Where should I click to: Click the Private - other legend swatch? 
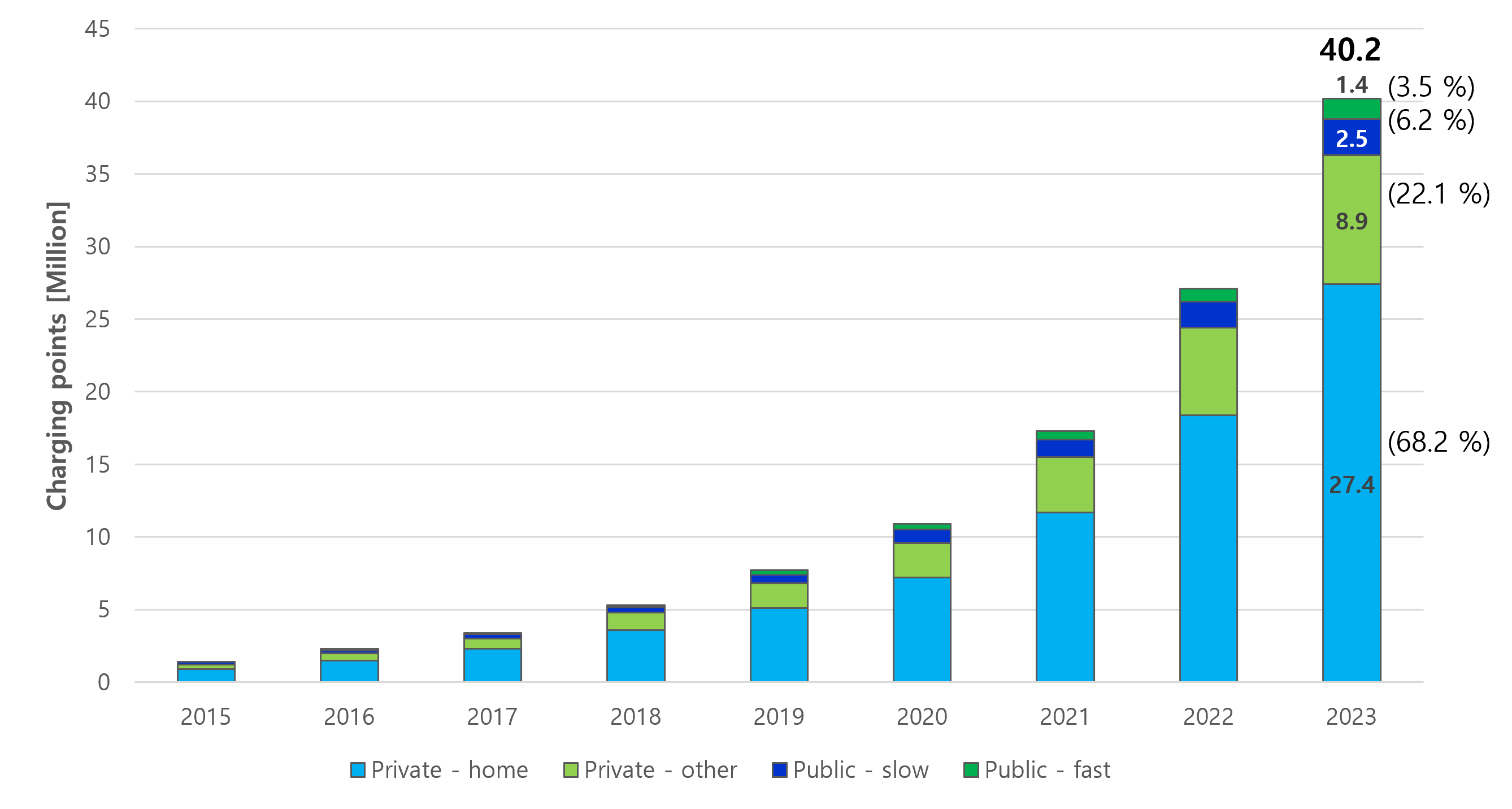571,769
